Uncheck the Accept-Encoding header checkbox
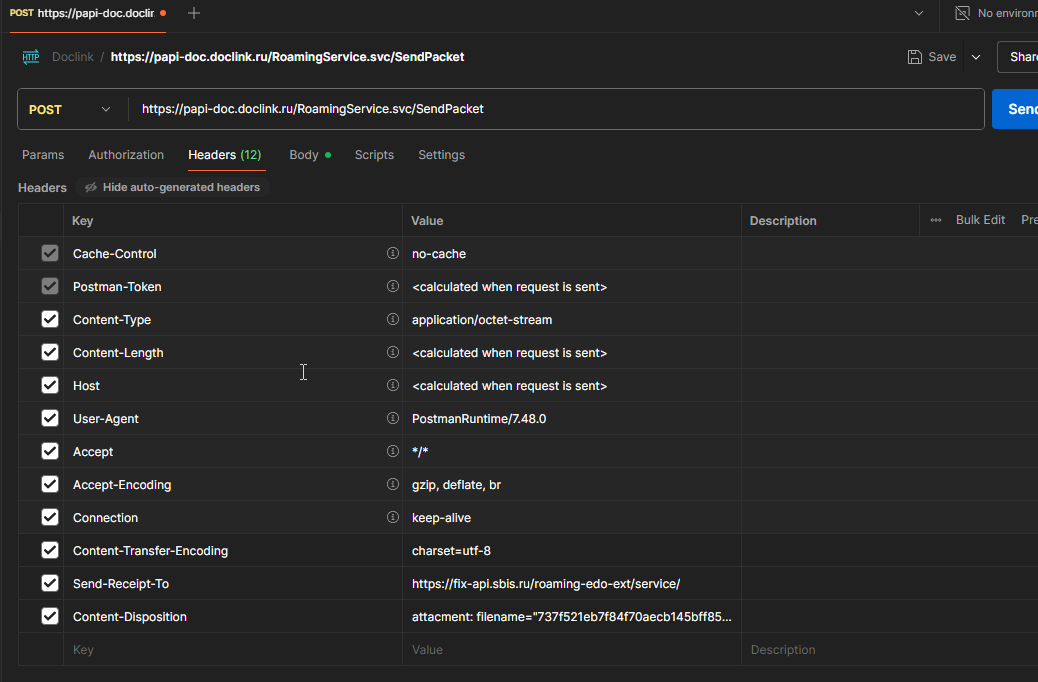Image resolution: width=1038 pixels, height=682 pixels. [50, 485]
